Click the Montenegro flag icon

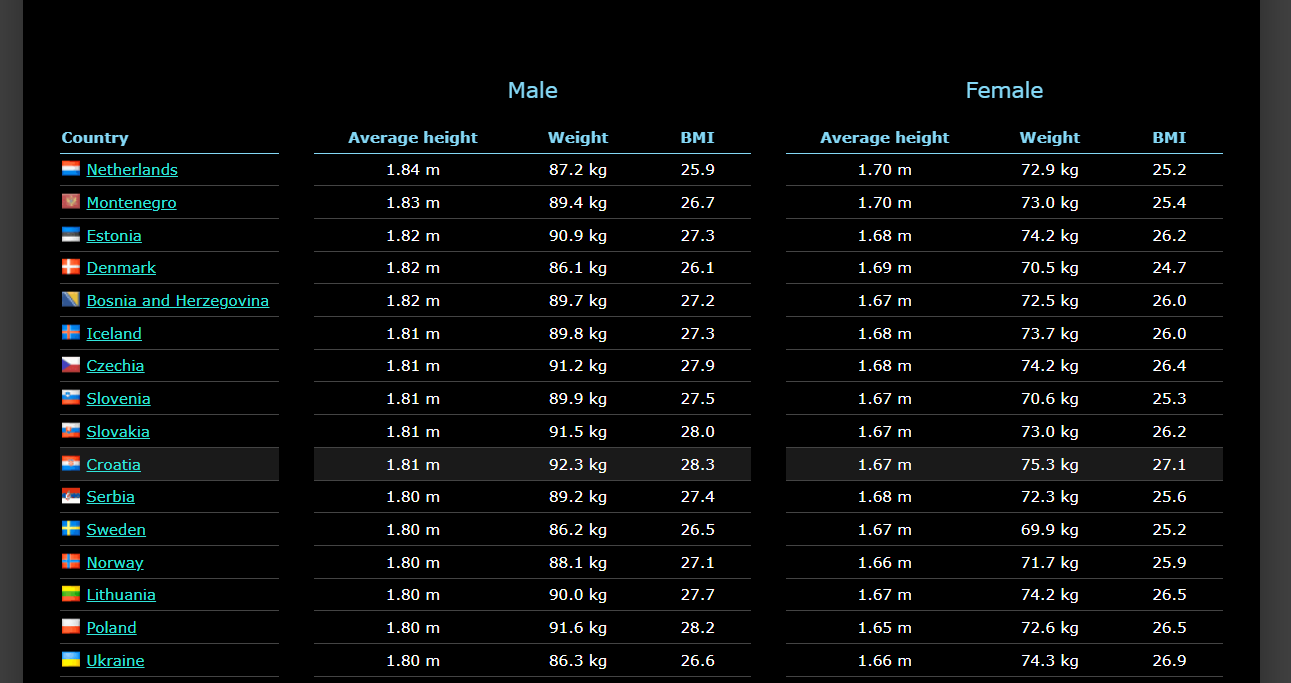(x=71, y=202)
